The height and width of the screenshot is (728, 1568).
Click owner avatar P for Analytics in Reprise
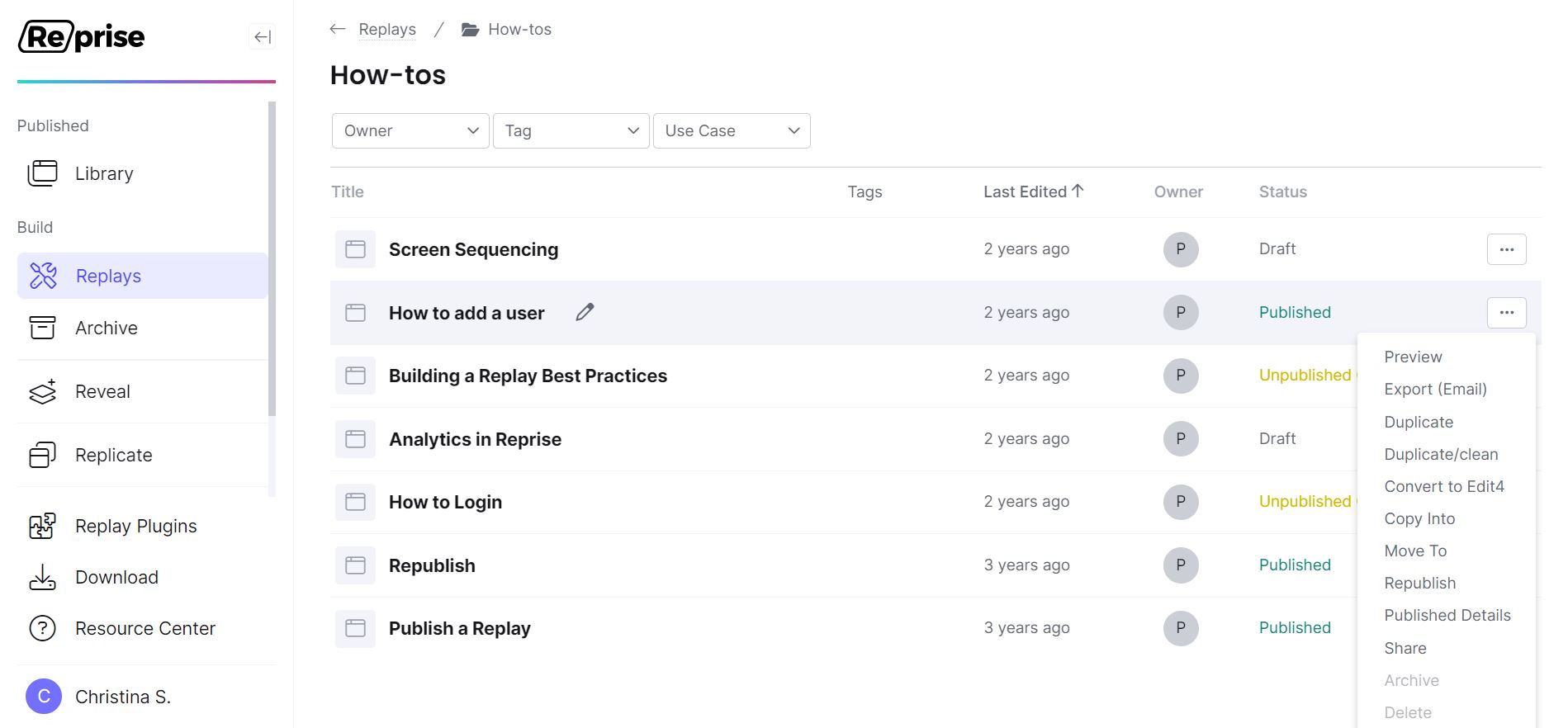pyautogui.click(x=1181, y=439)
